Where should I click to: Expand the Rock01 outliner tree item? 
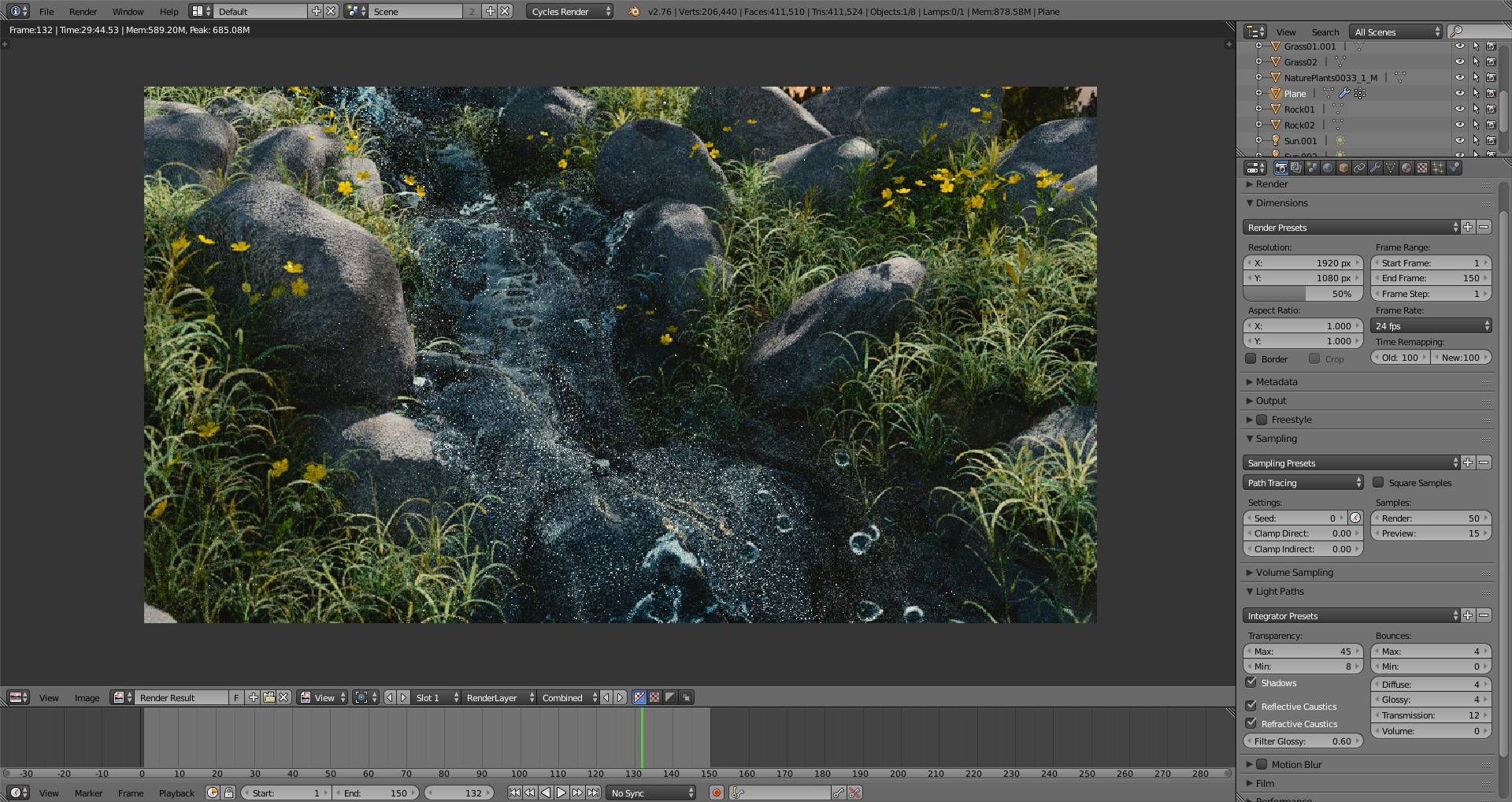pyautogui.click(x=1258, y=110)
